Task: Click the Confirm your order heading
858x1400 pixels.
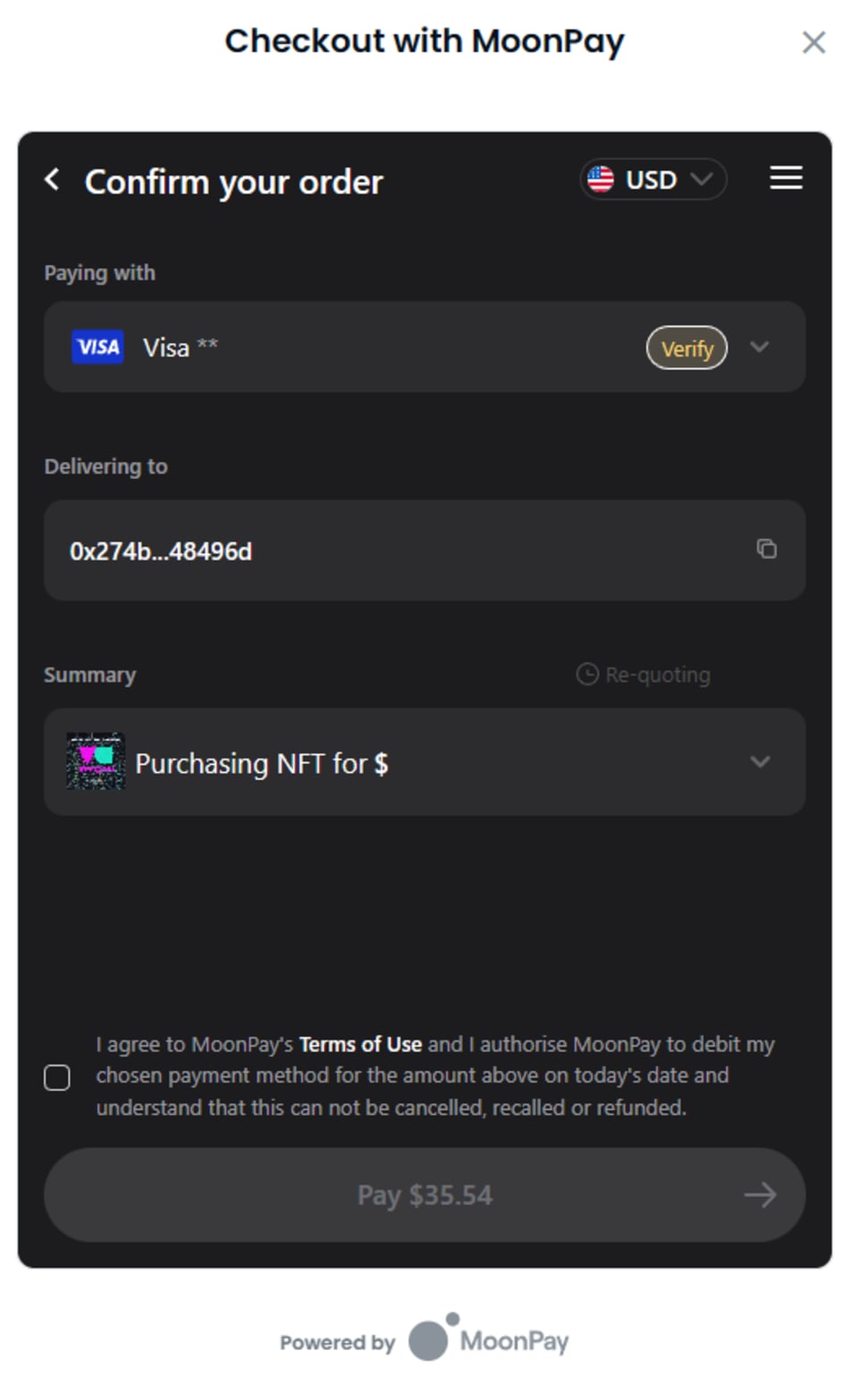Action: (x=233, y=182)
